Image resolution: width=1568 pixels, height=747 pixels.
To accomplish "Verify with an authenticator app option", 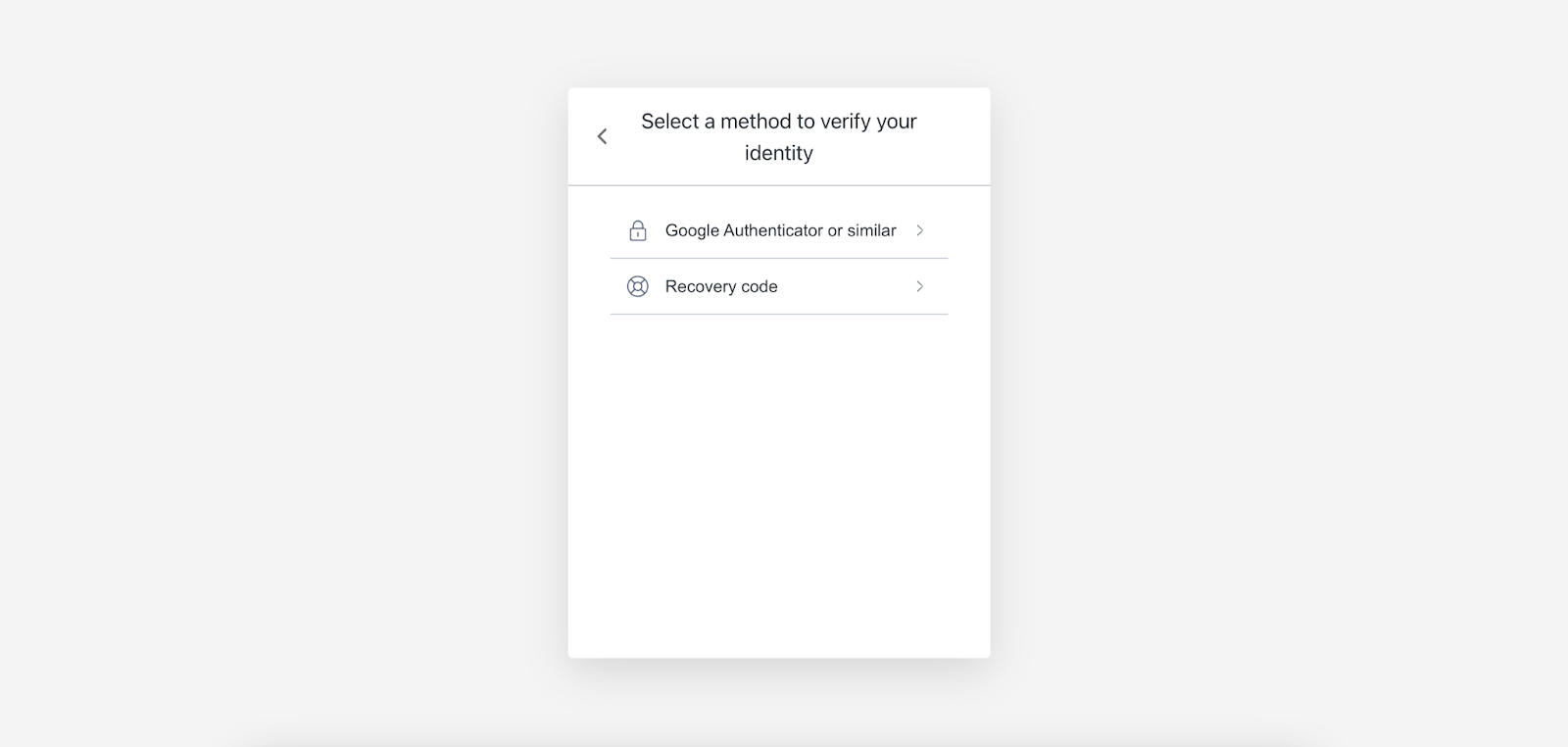I will [779, 230].
